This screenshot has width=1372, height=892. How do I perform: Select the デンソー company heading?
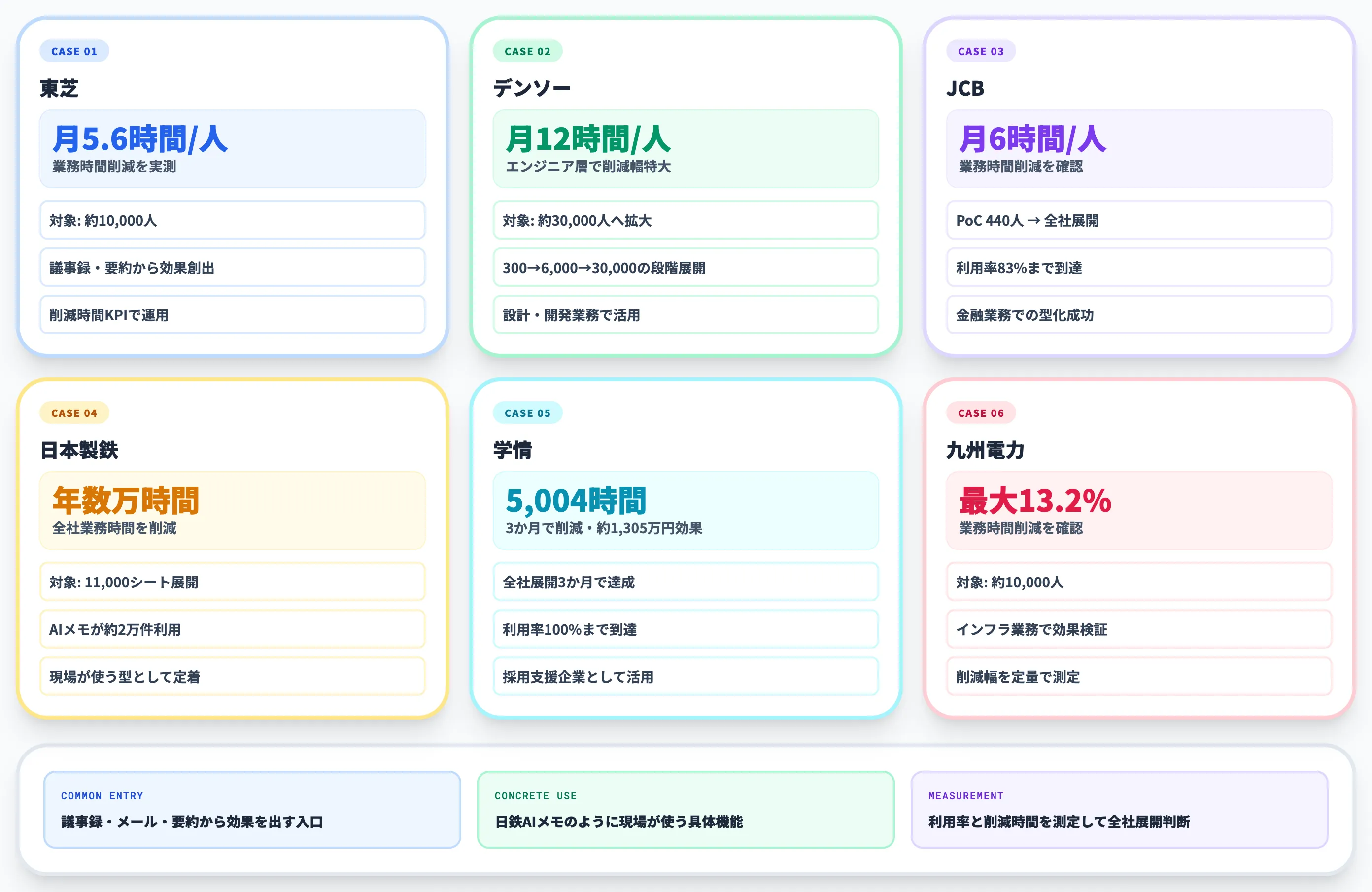pos(532,88)
